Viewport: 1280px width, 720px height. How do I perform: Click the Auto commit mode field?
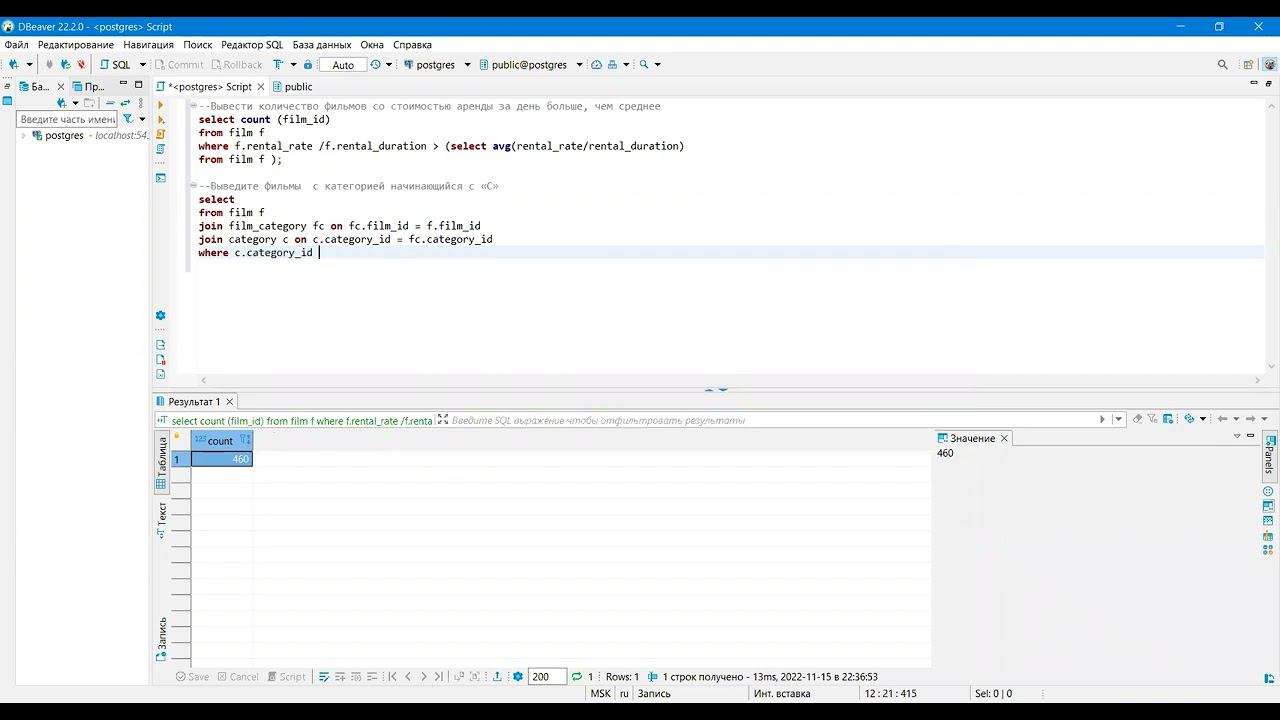point(343,65)
